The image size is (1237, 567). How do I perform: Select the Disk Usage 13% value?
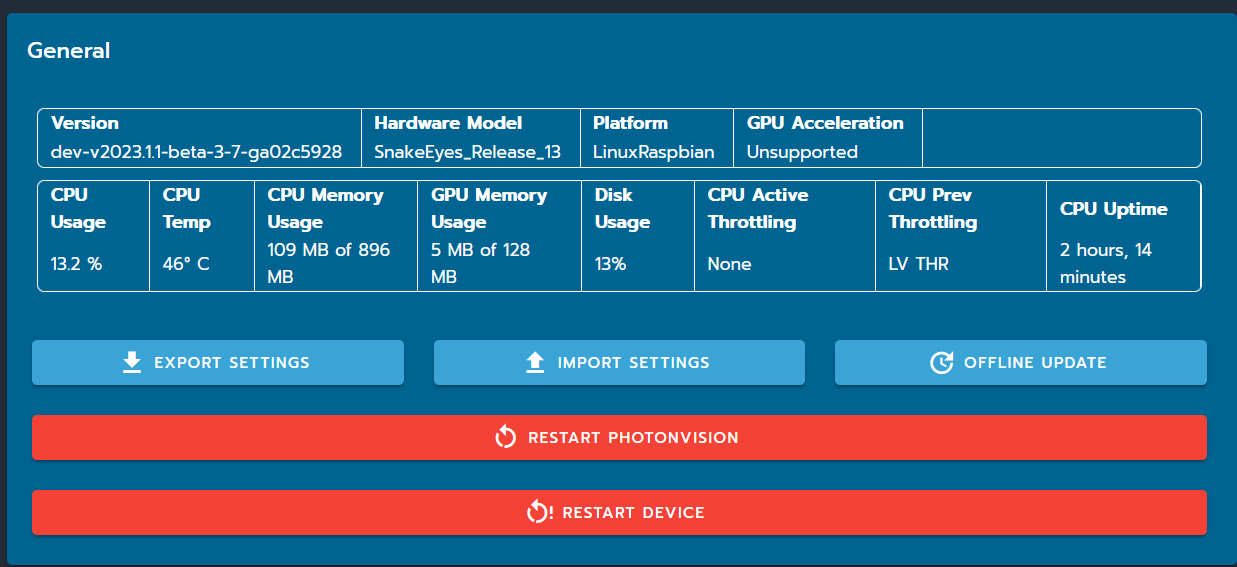[x=611, y=264]
